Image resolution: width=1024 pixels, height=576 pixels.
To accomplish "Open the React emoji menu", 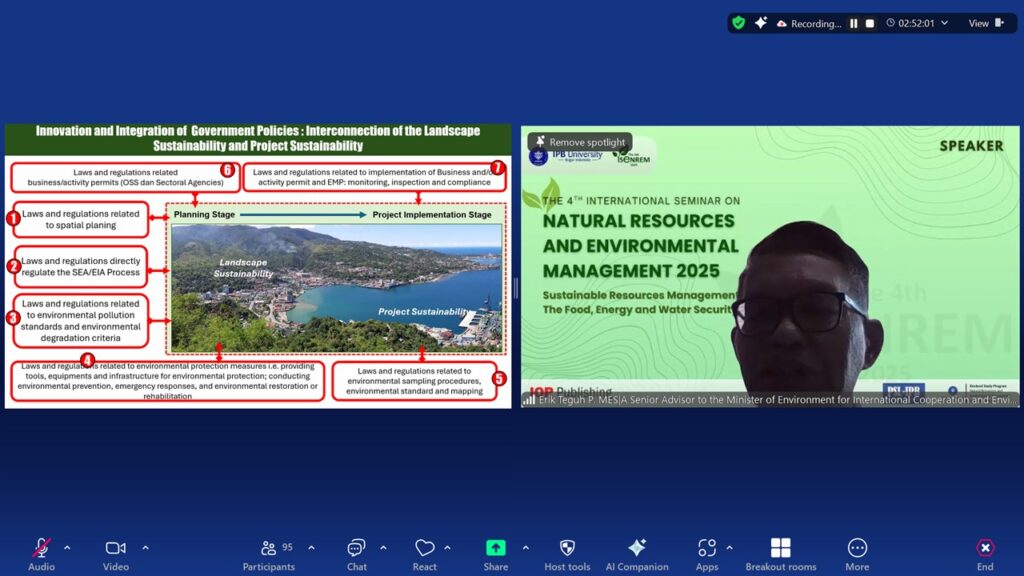I will pyautogui.click(x=424, y=548).
